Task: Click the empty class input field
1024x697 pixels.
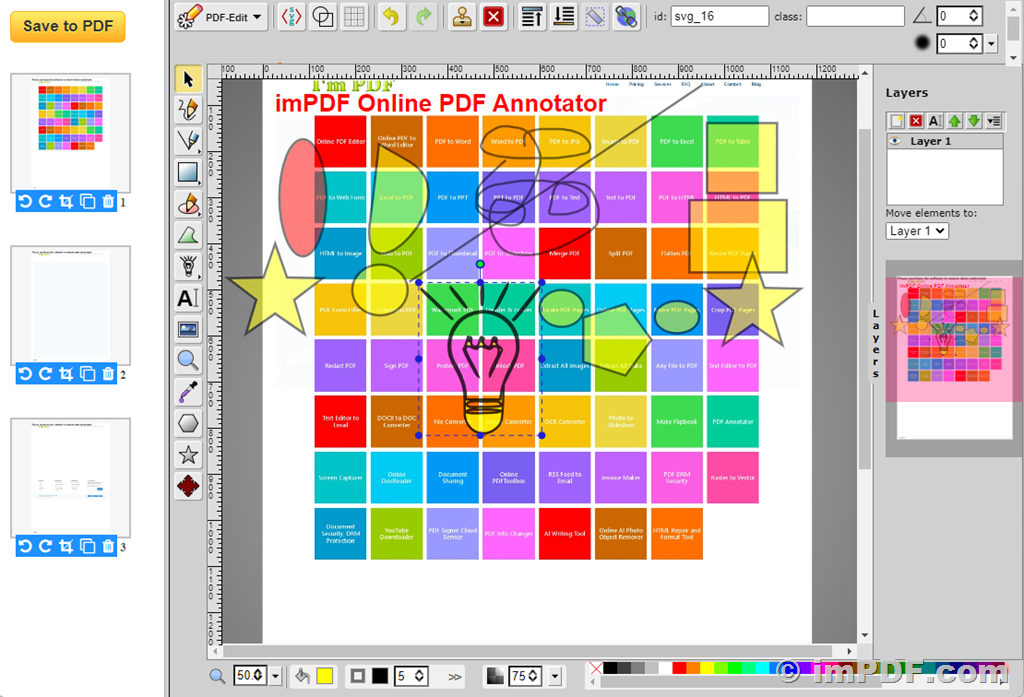Action: pos(855,16)
